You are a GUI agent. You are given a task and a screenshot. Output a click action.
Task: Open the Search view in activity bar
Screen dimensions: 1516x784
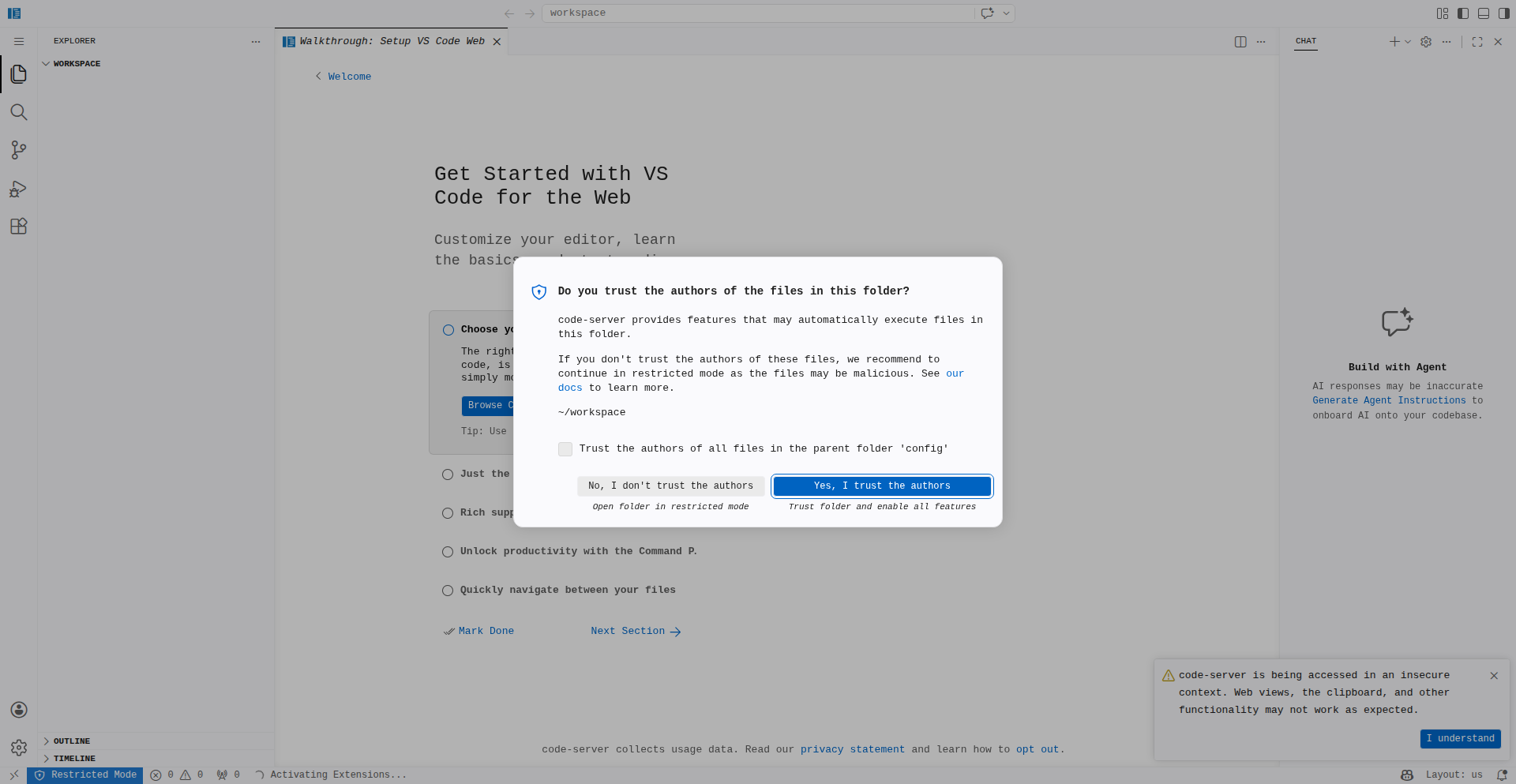19,112
